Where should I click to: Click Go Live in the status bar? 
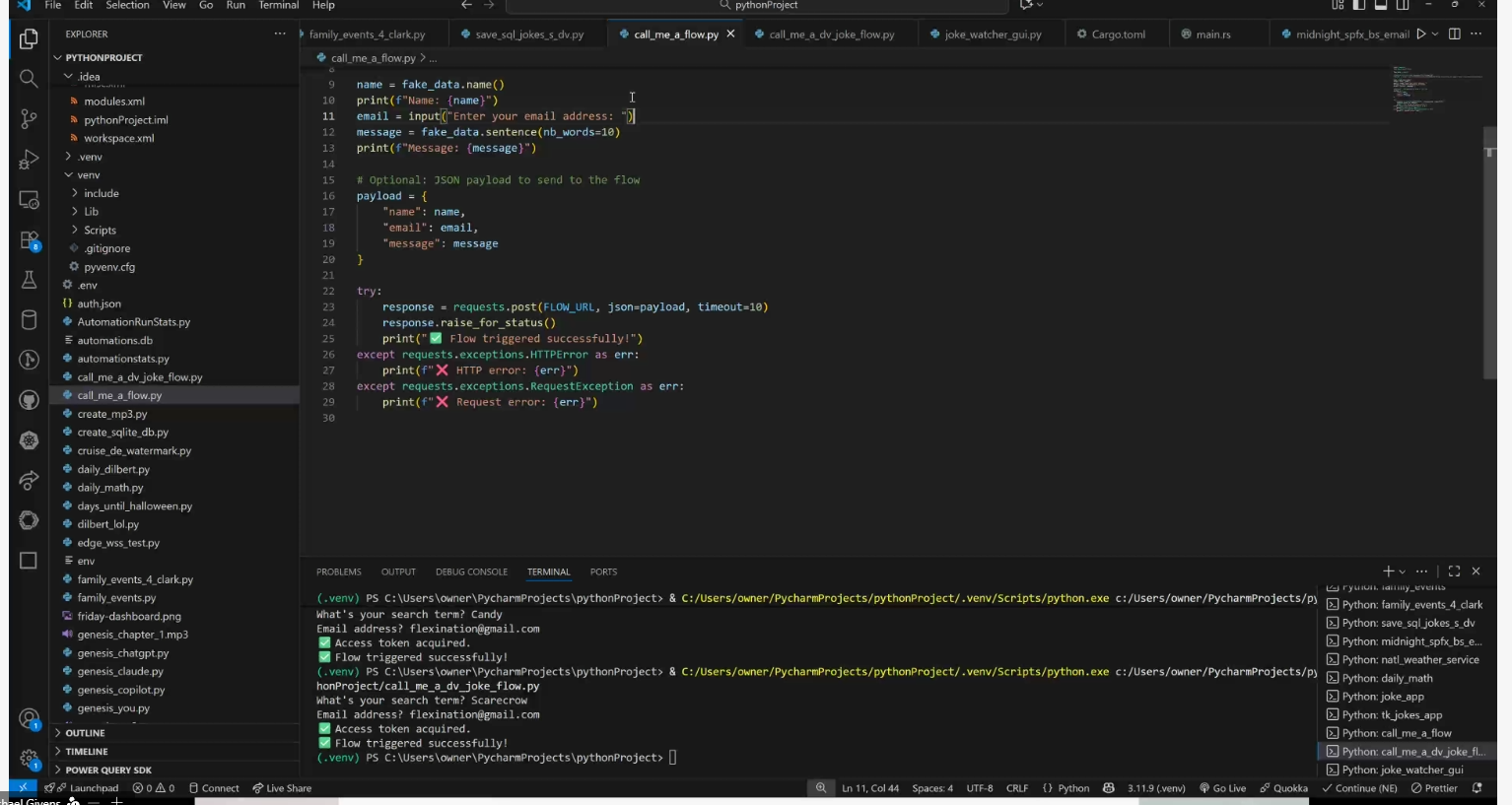1222,788
